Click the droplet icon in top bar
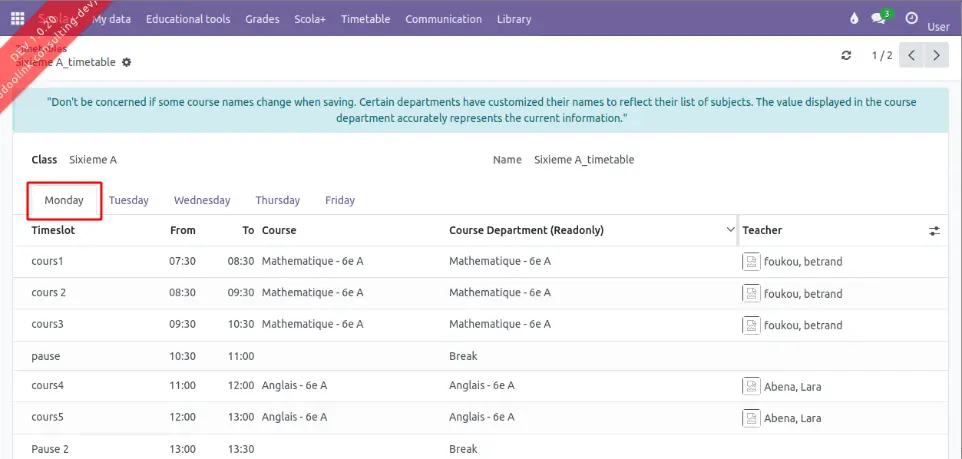Screen dimensions: 962x459 pos(853,19)
